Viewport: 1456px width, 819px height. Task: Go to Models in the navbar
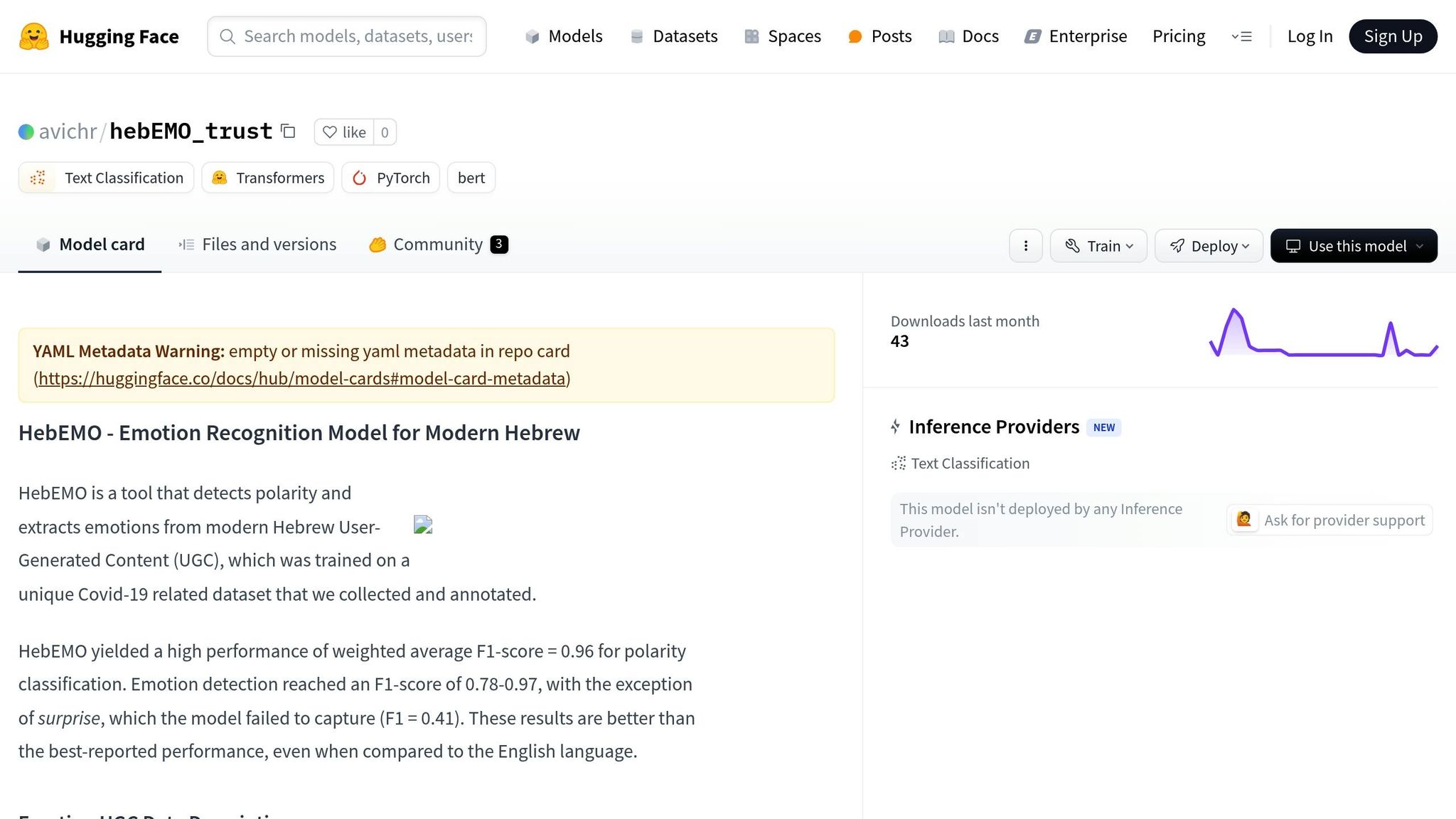click(x=564, y=36)
